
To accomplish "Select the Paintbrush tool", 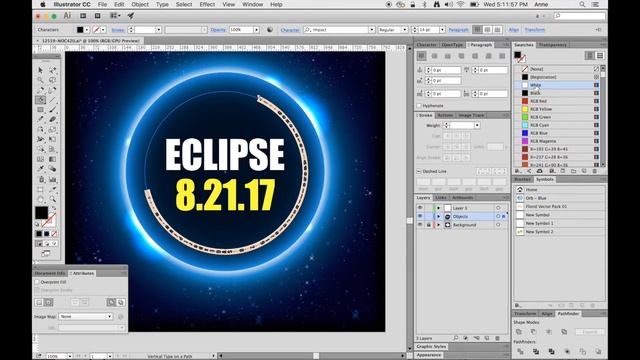I will 53,110.
